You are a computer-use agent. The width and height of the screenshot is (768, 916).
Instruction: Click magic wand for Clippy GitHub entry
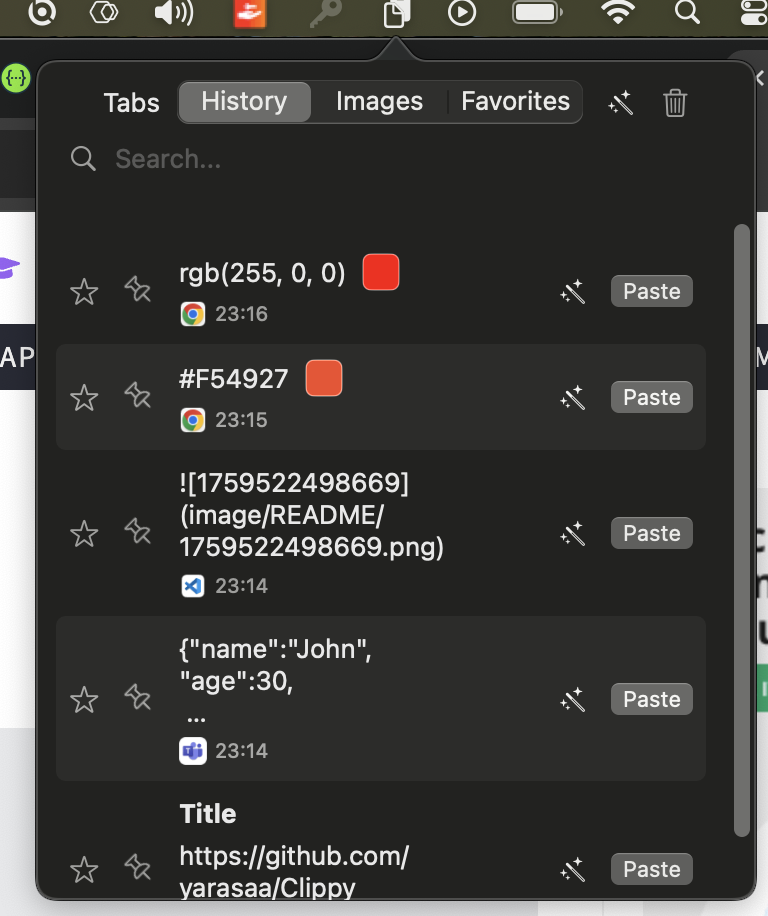pyautogui.click(x=572, y=870)
